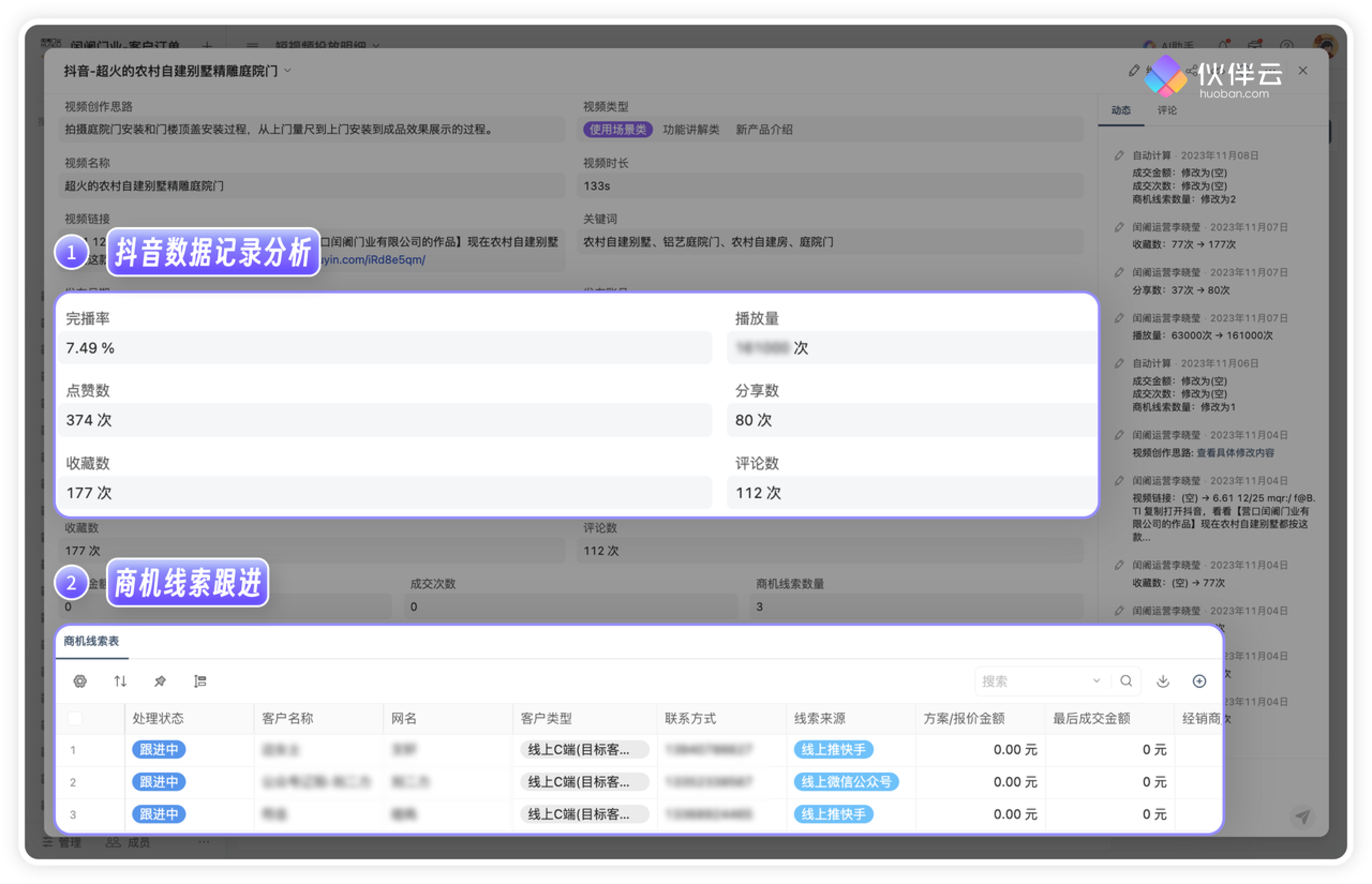
Task: Click the 管理 icon at the bottom left
Action: 48,842
